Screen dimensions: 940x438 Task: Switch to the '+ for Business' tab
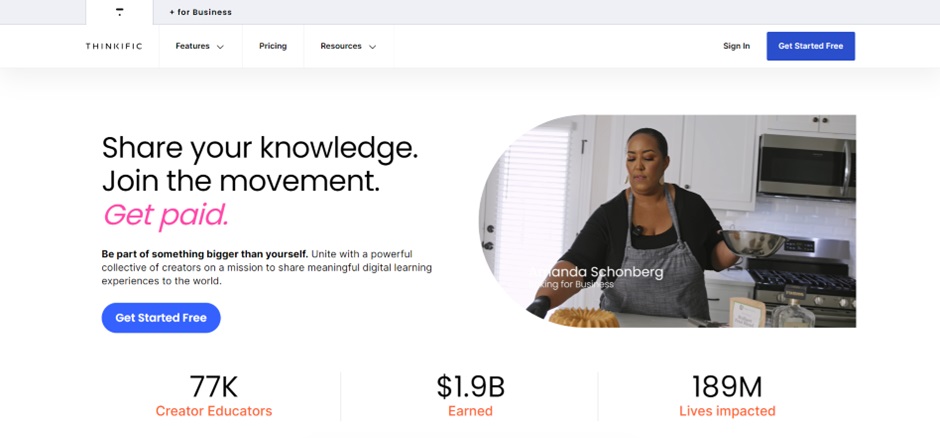coord(200,12)
